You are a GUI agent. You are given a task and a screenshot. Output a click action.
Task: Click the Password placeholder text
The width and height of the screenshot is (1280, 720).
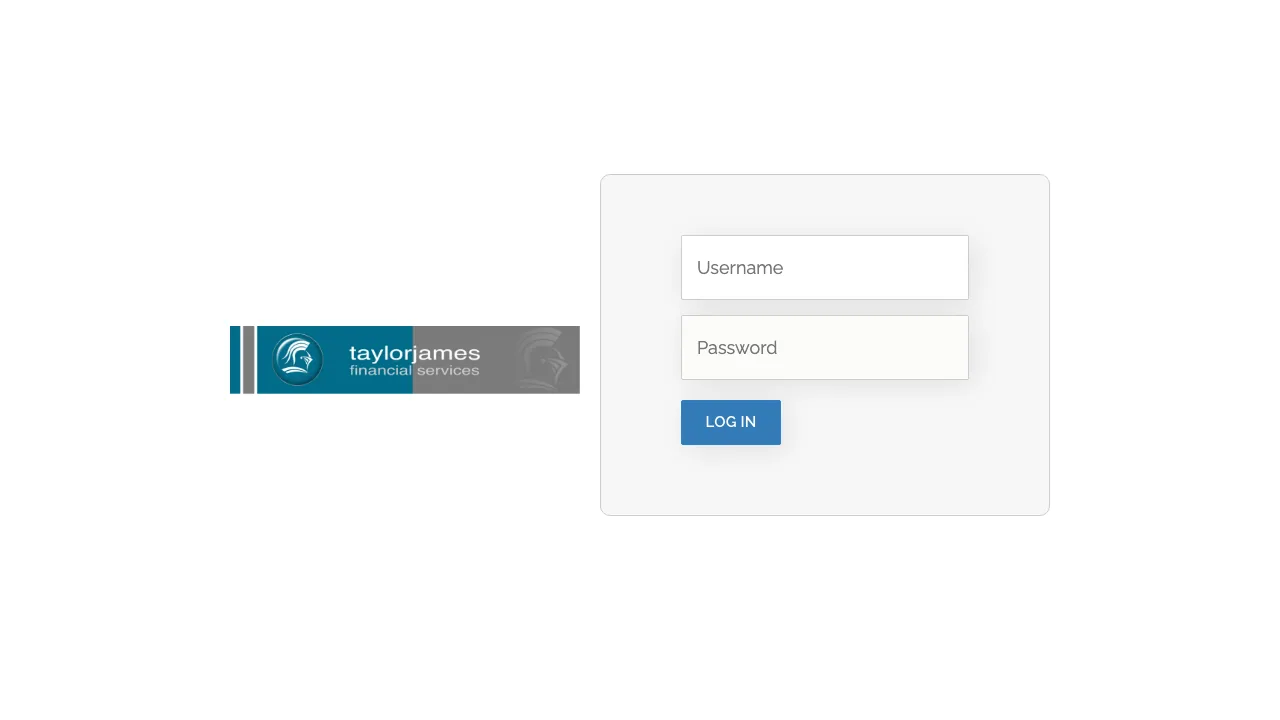click(x=737, y=347)
